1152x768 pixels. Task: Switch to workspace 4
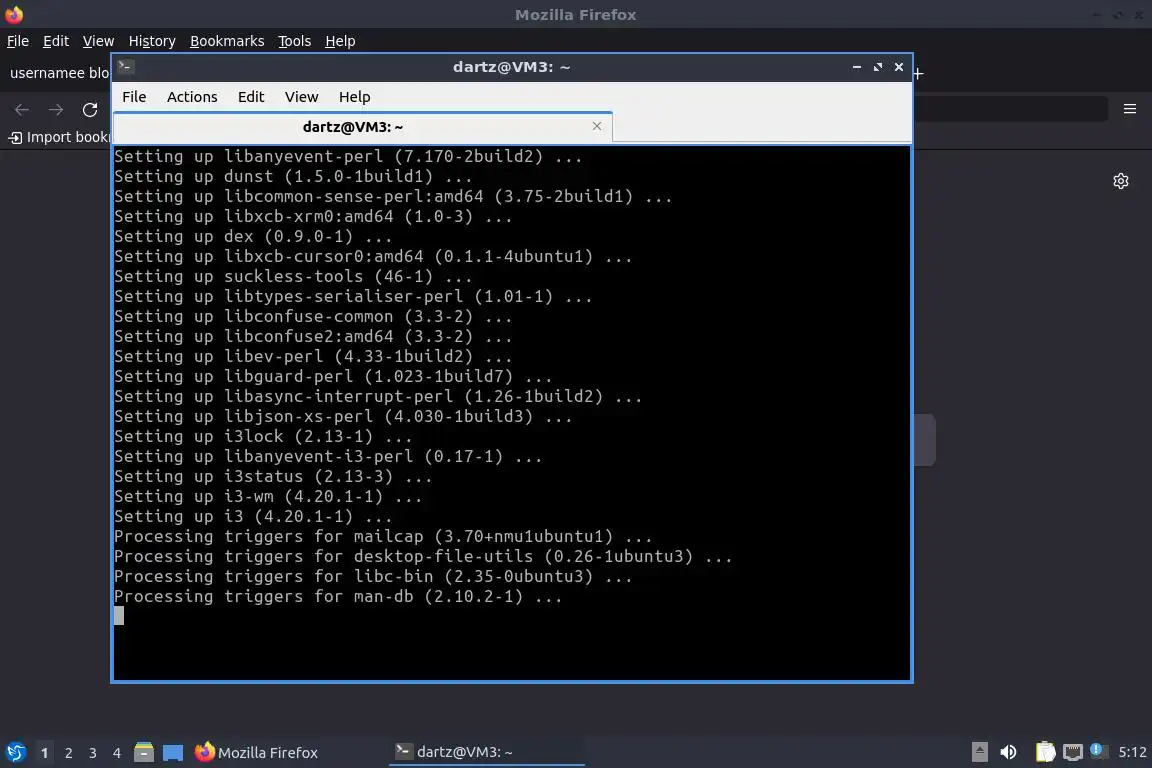(117, 753)
